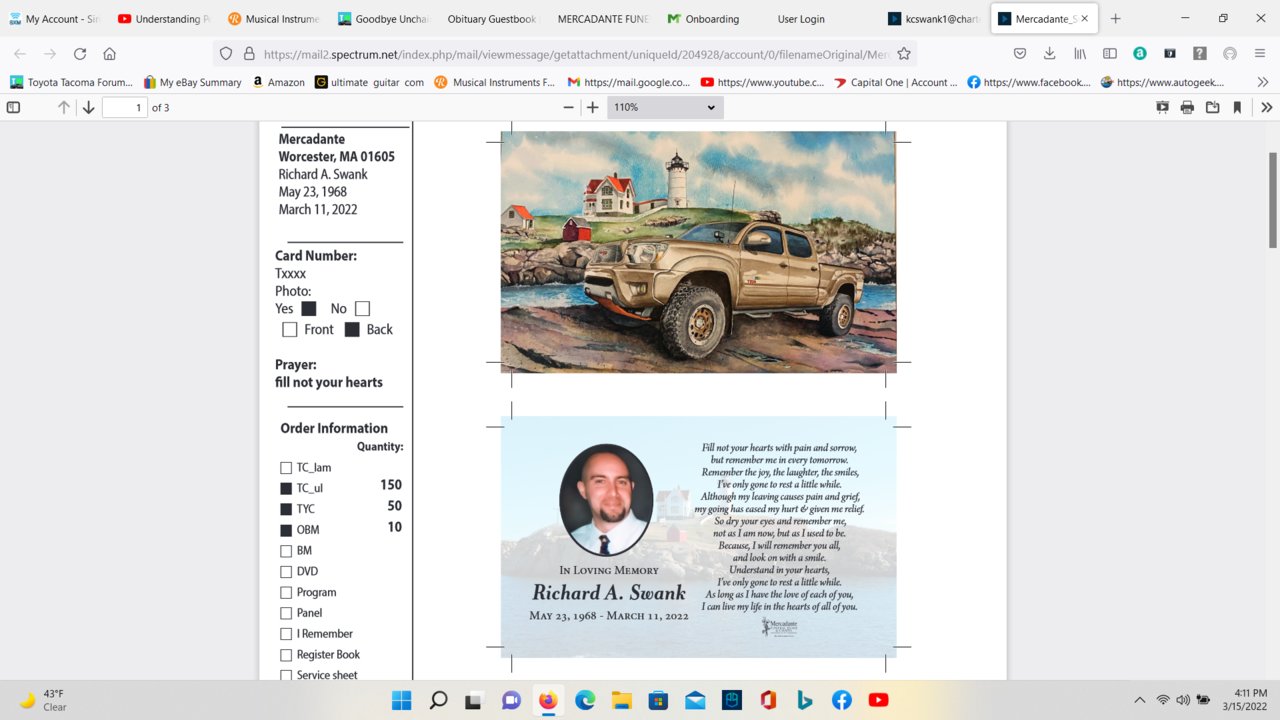Open gray question mark extension
This screenshot has height=720, width=1280.
[x=1200, y=54]
